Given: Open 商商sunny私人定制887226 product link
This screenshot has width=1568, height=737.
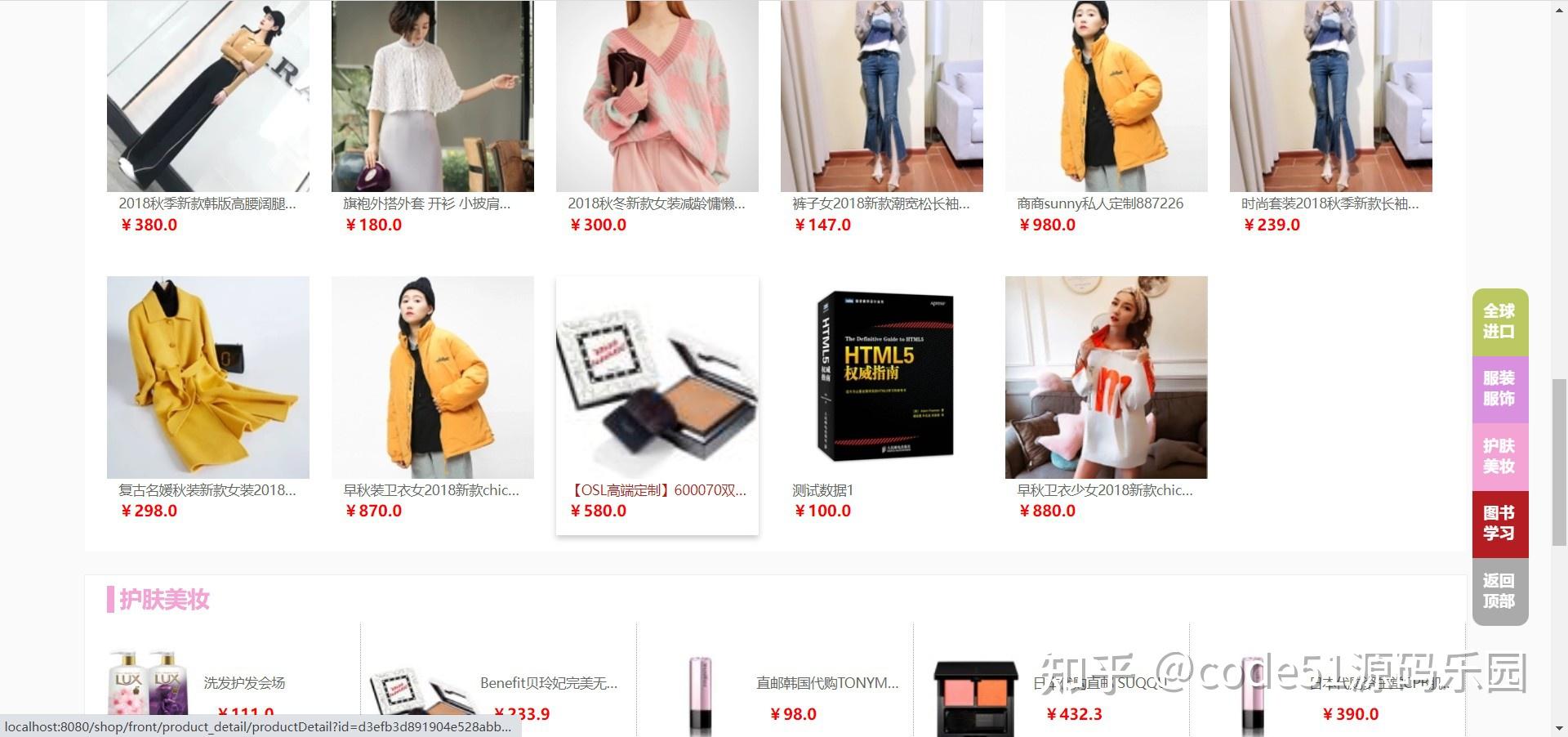Looking at the screenshot, I should click(x=1100, y=203).
